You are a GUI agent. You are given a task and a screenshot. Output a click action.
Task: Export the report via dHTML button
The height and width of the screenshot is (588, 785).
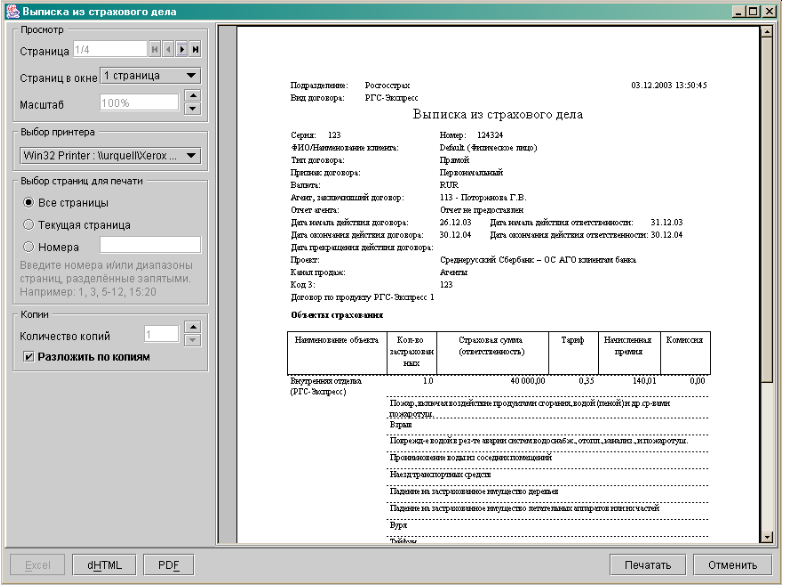coord(105,565)
